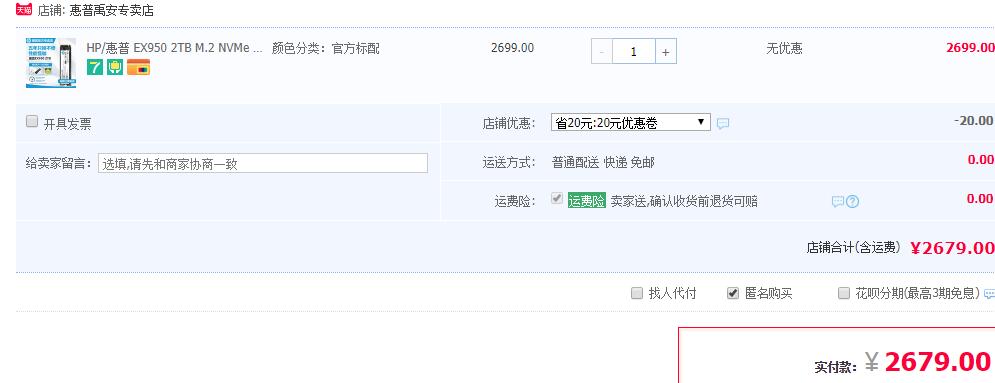Open the HP/惠普 EX950 2TB product title
This screenshot has height=383, width=995.
tap(175, 48)
